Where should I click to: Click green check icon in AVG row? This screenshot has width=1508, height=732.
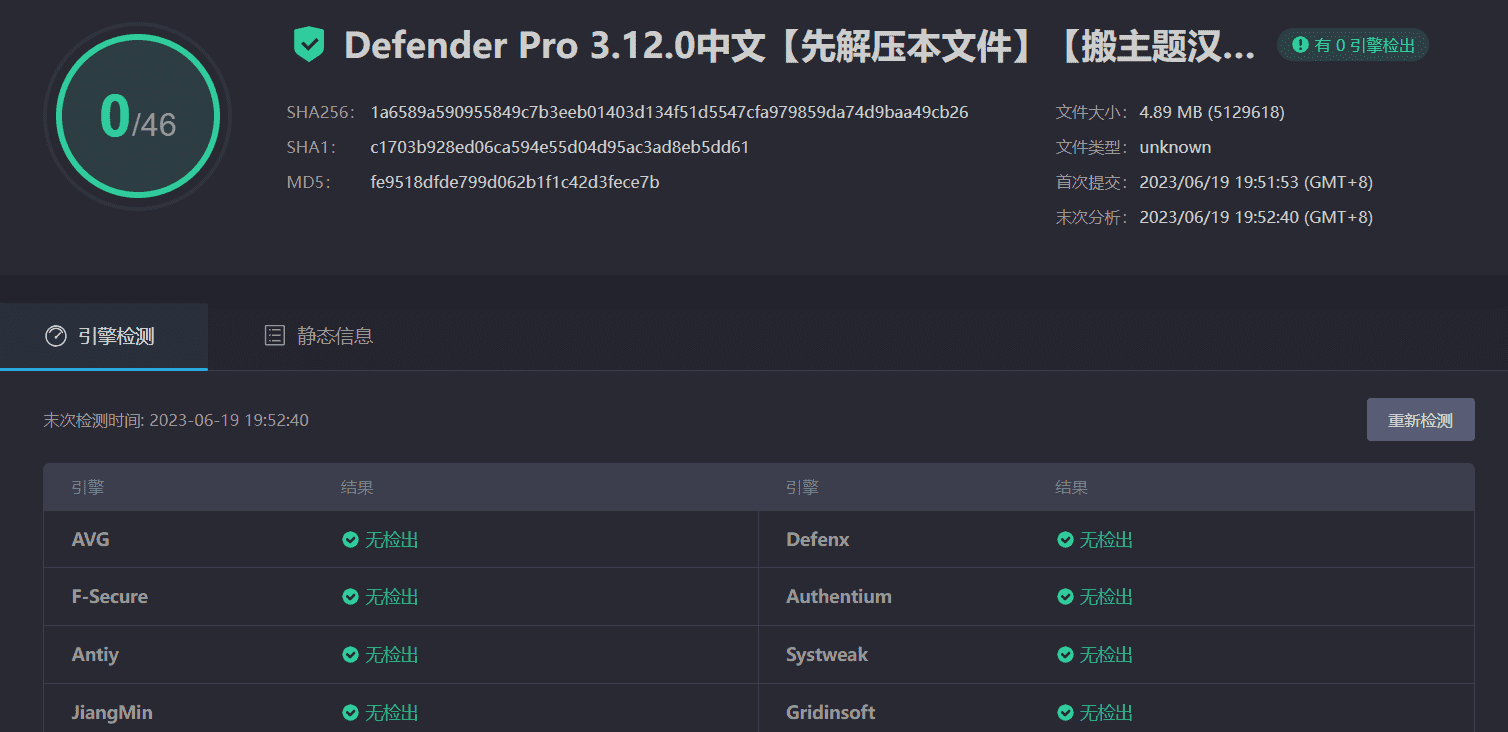click(x=350, y=540)
